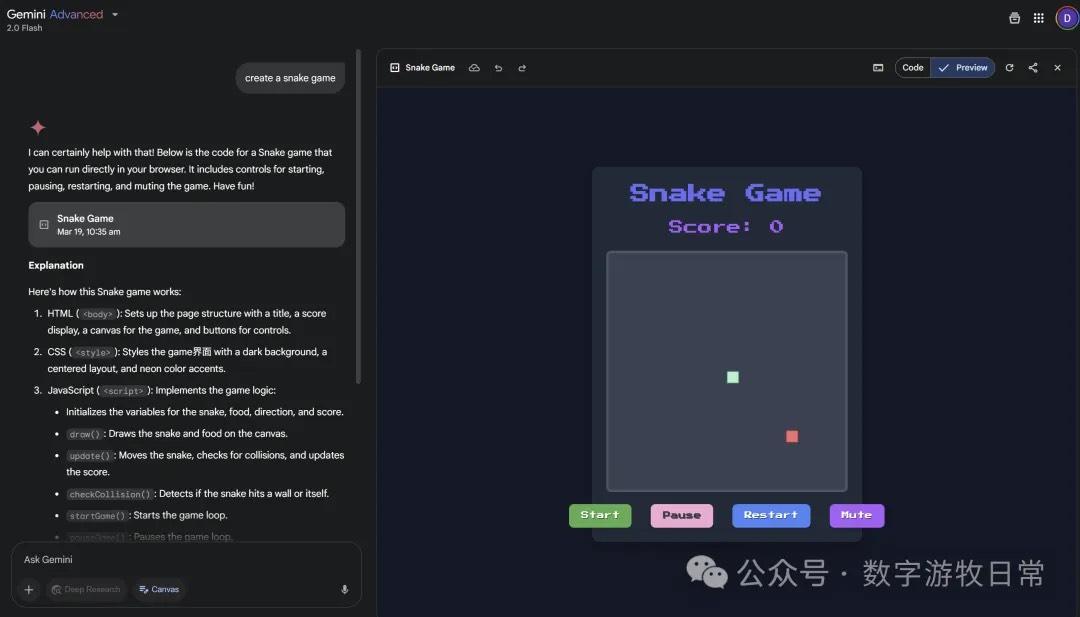Open the Google apps grid

click(x=1039, y=17)
